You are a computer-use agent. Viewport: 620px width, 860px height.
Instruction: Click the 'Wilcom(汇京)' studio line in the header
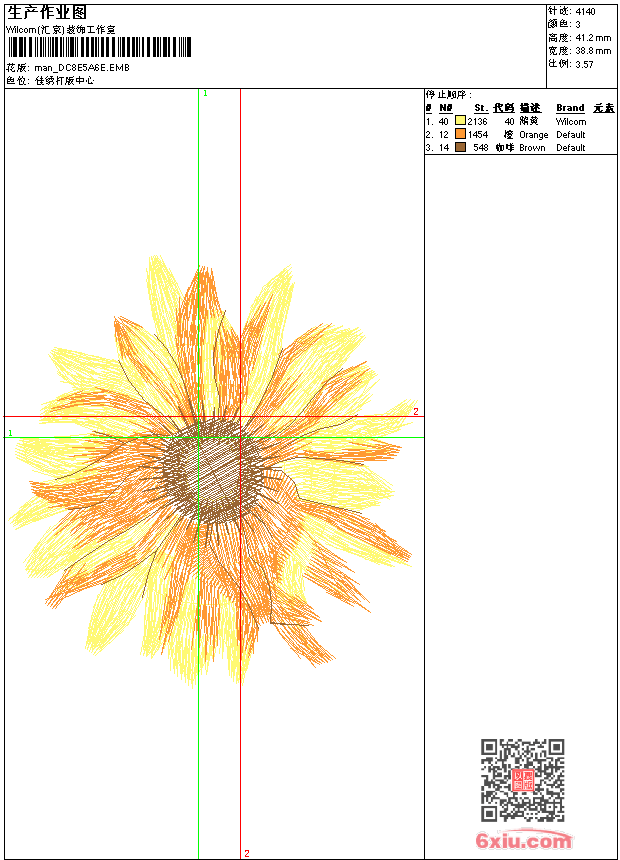click(x=61, y=30)
